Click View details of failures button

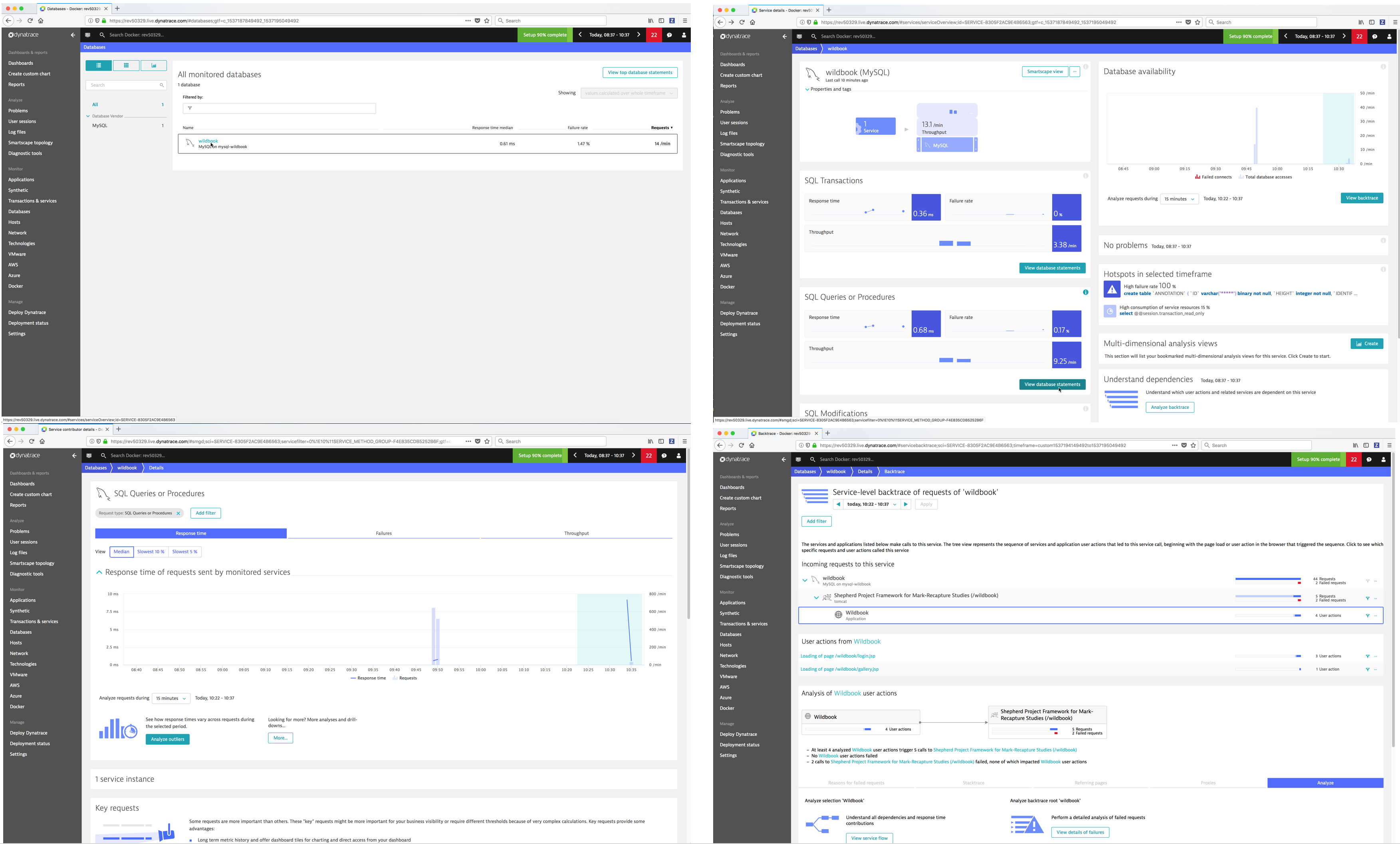click(1080, 832)
